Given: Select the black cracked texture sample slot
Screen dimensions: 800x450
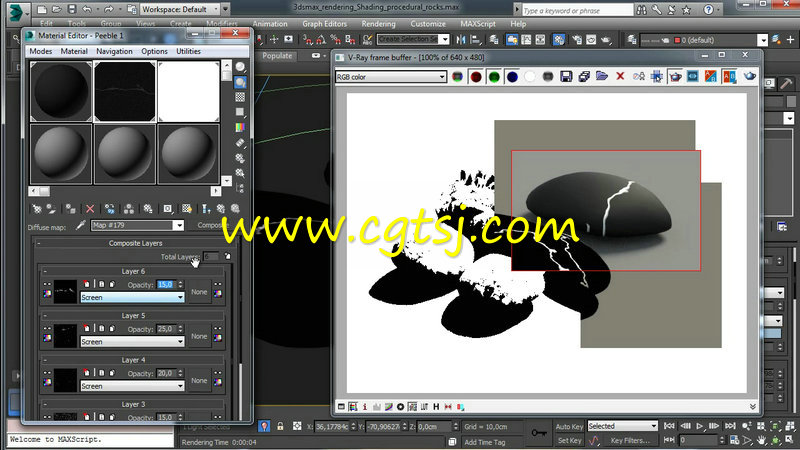Looking at the screenshot, I should 124,92.
